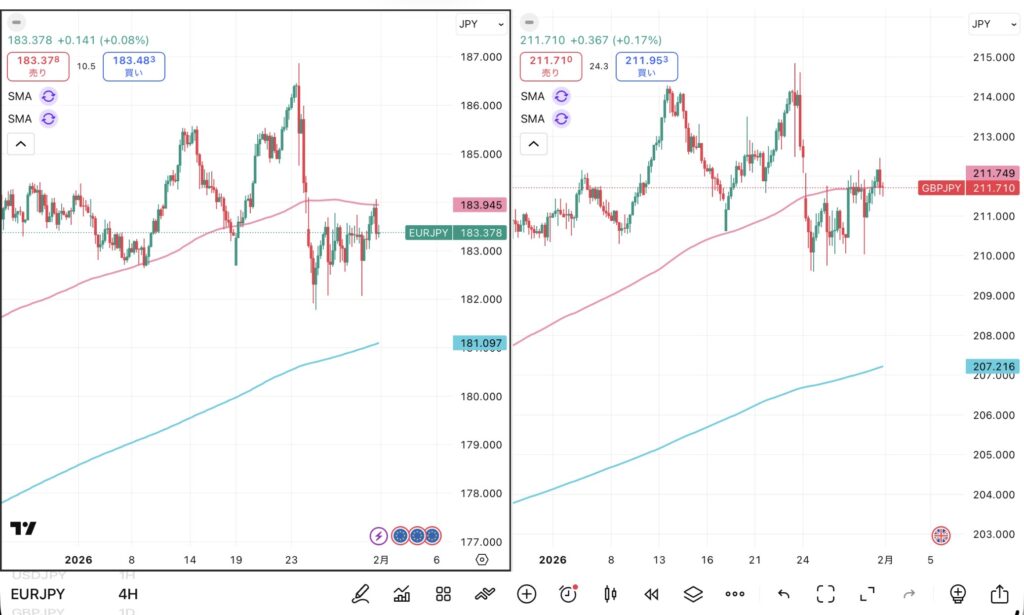Click the lightbulb idea icon
Viewport: 1024px width, 615px height.
tap(958, 594)
